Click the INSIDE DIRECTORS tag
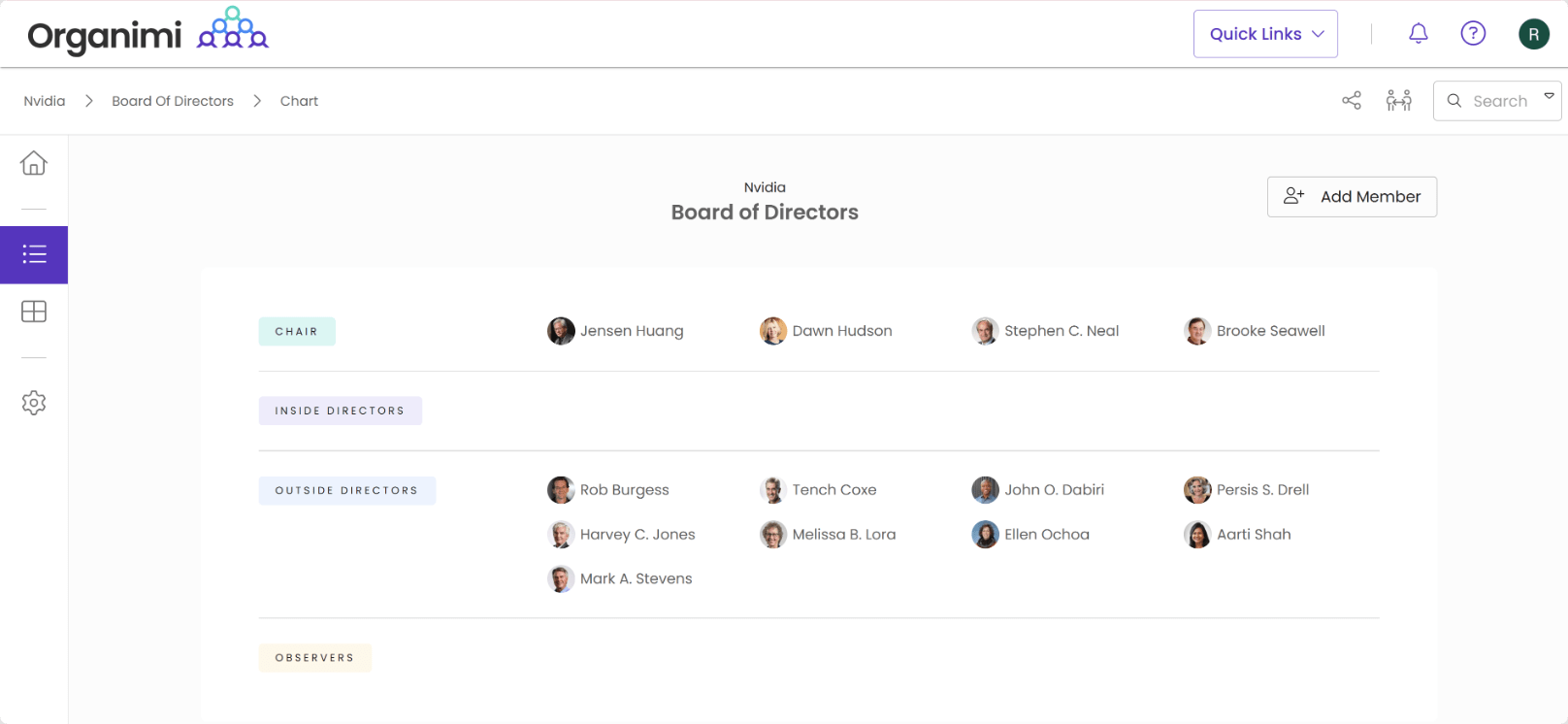Screen dimensions: 1568x724 340,411
